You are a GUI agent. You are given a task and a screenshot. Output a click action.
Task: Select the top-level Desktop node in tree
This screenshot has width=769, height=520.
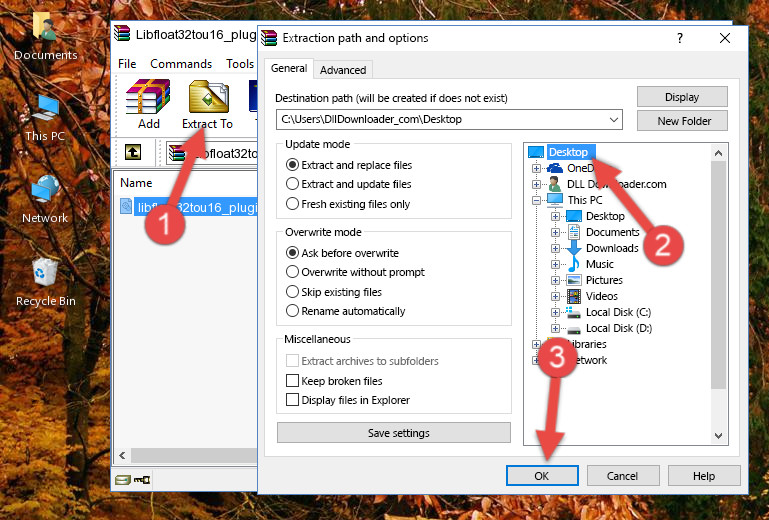(x=568, y=152)
